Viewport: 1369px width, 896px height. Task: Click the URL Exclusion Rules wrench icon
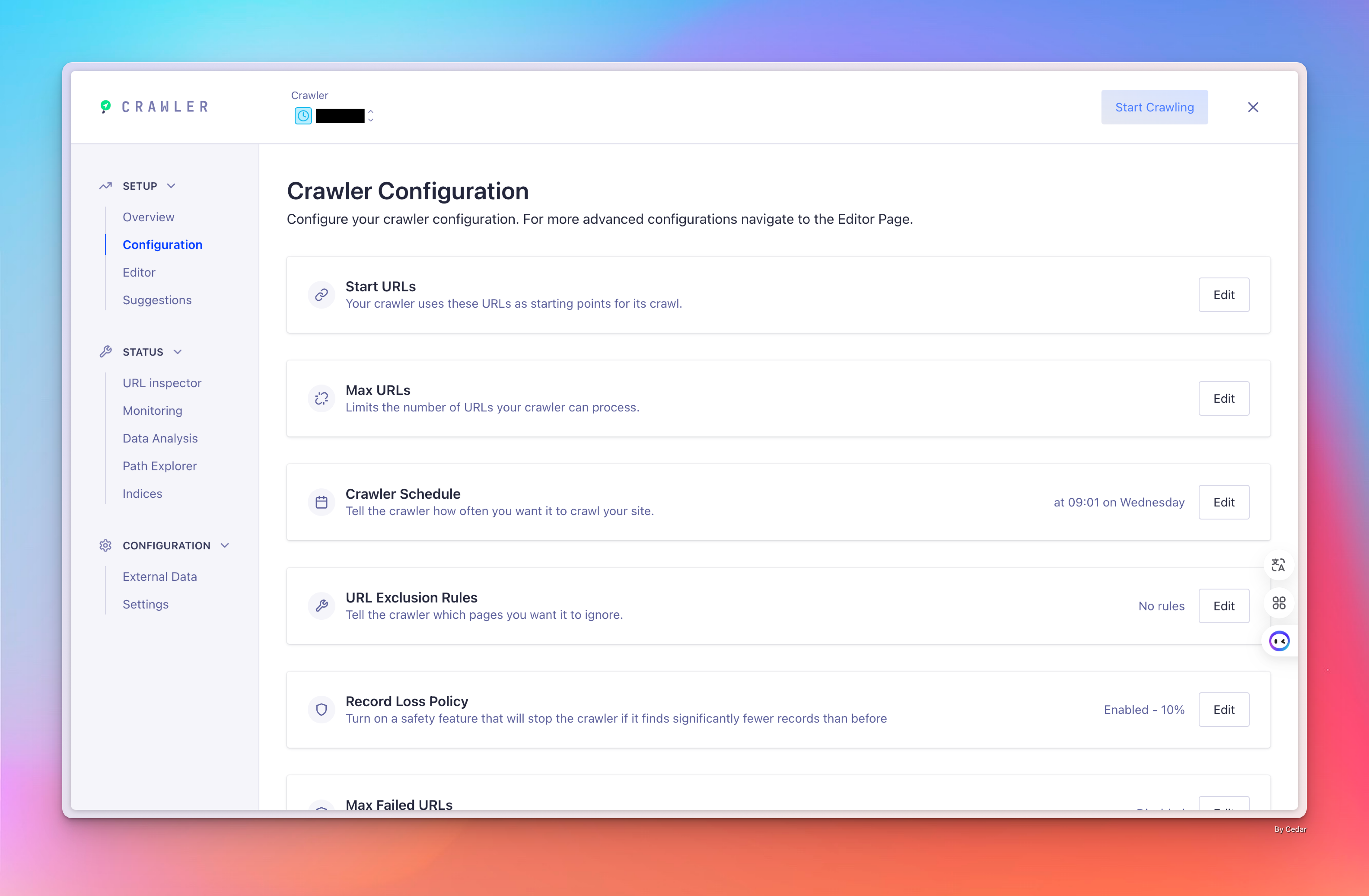tap(321, 605)
